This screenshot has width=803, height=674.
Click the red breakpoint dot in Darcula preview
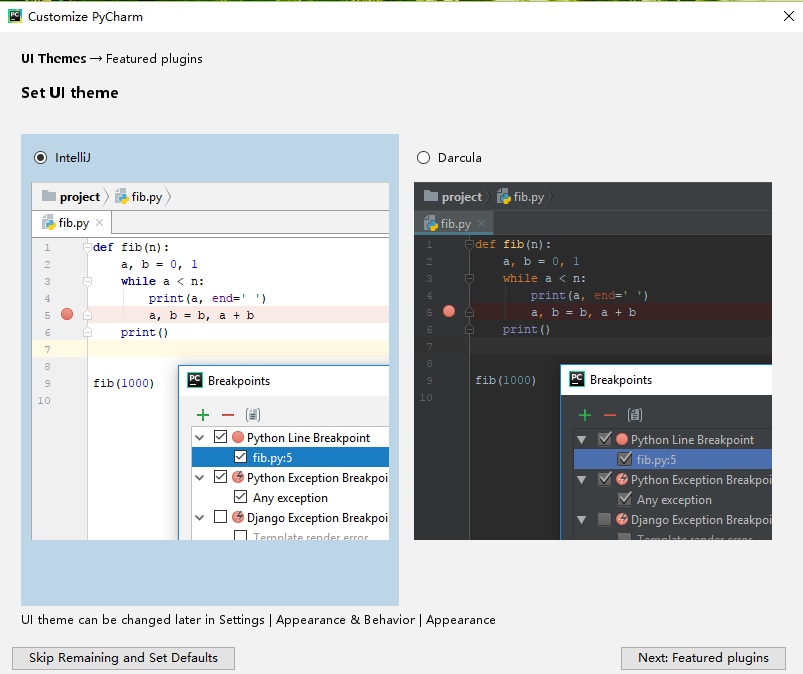coord(449,311)
